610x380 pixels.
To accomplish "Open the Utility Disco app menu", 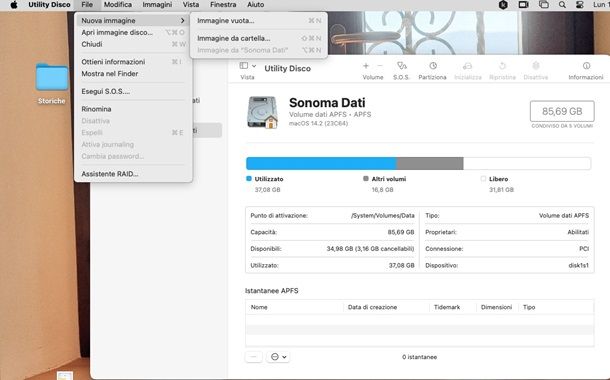I will point(49,5).
